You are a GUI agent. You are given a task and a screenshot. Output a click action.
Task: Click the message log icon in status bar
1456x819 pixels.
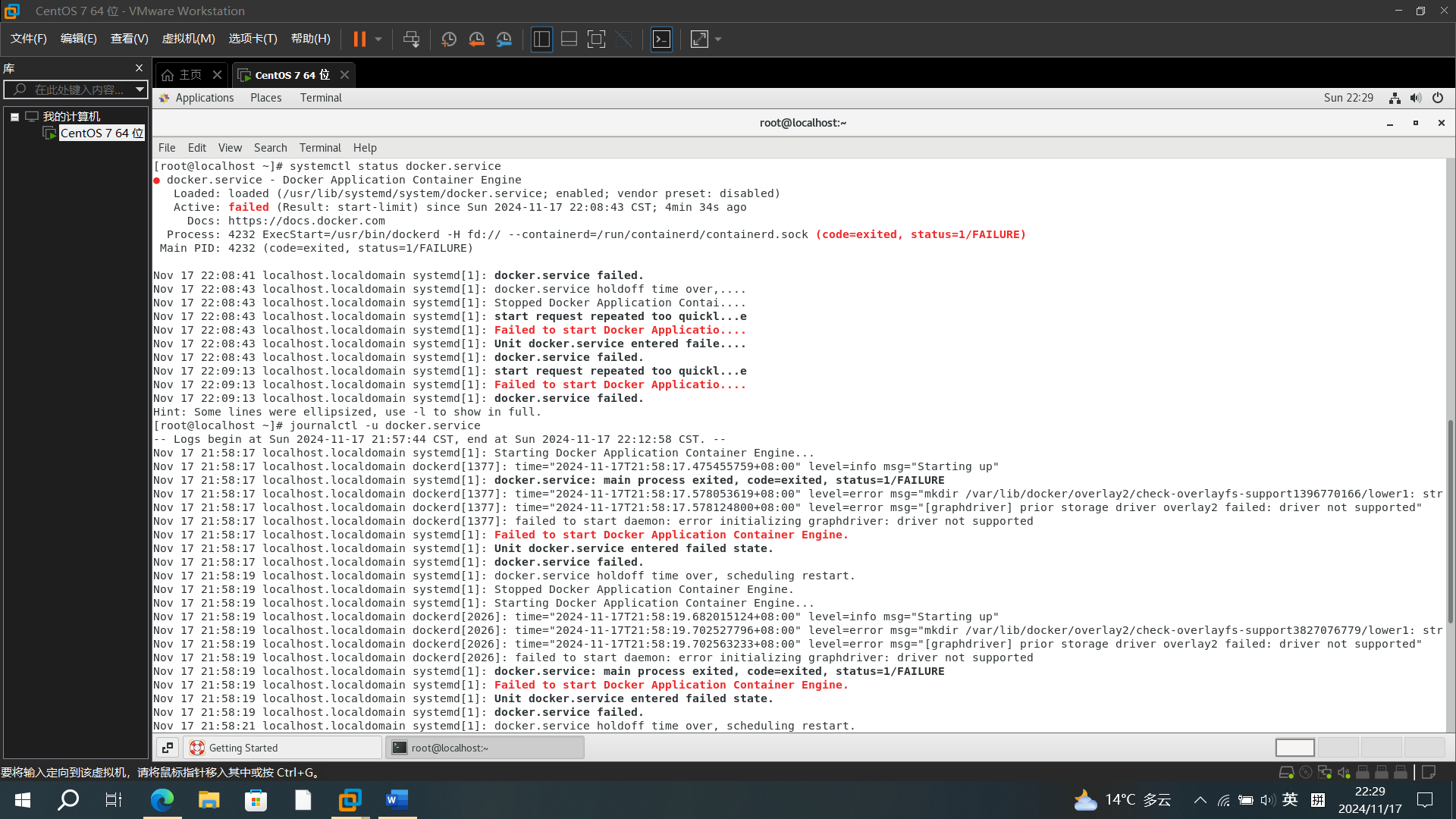pyautogui.click(x=1428, y=772)
